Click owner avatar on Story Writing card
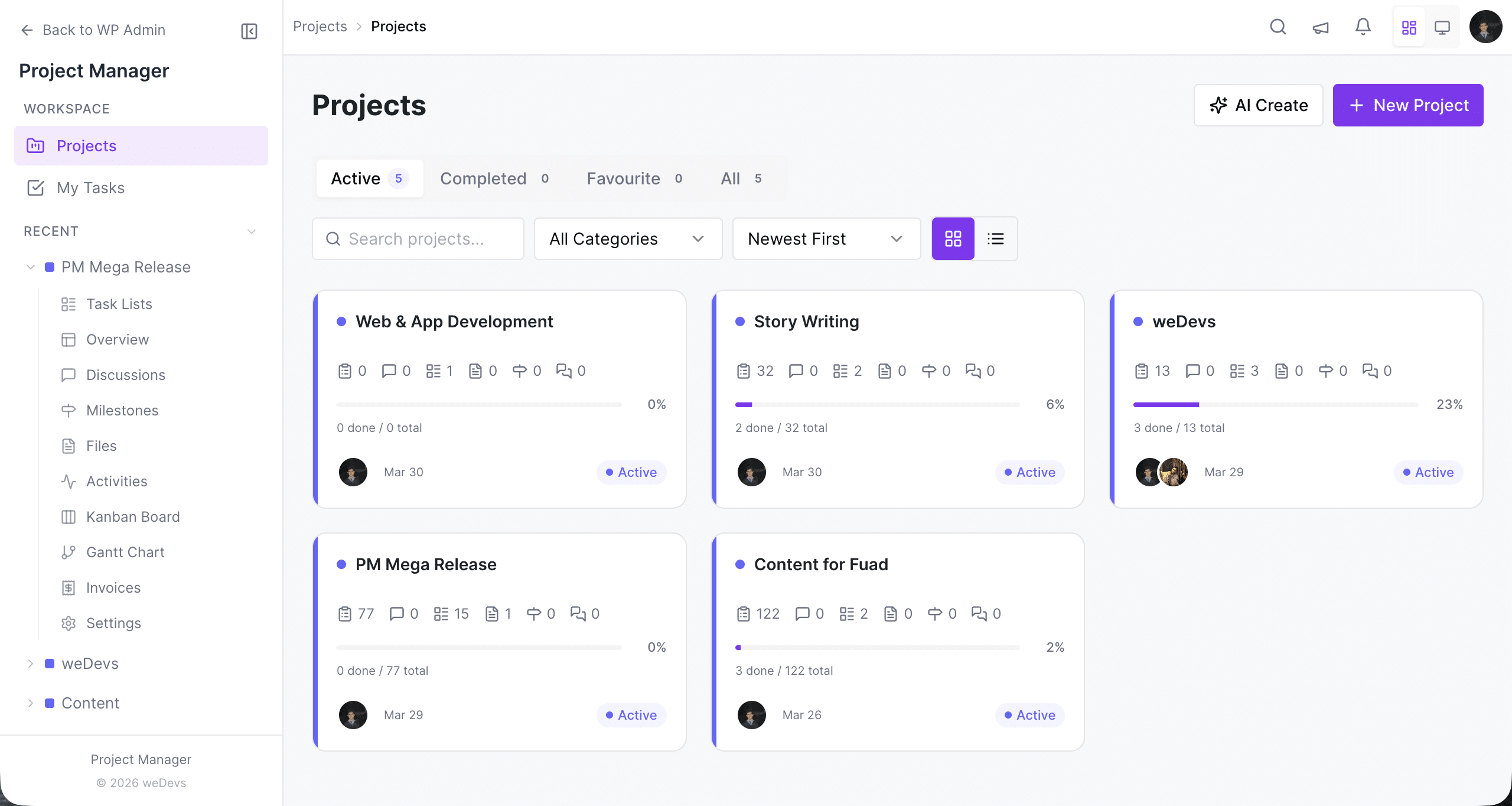 coord(752,472)
